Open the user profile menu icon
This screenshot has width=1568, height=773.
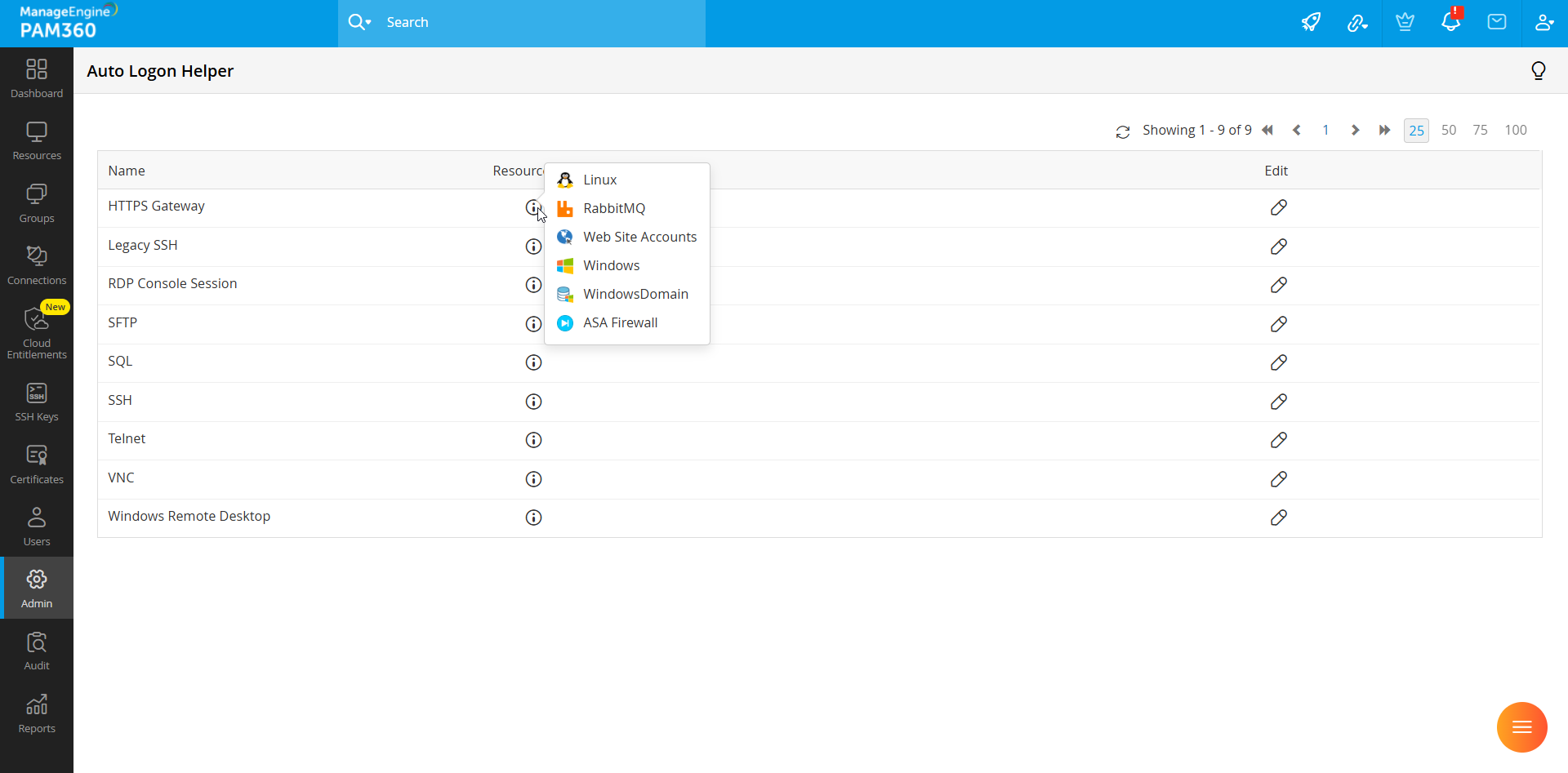(1544, 22)
